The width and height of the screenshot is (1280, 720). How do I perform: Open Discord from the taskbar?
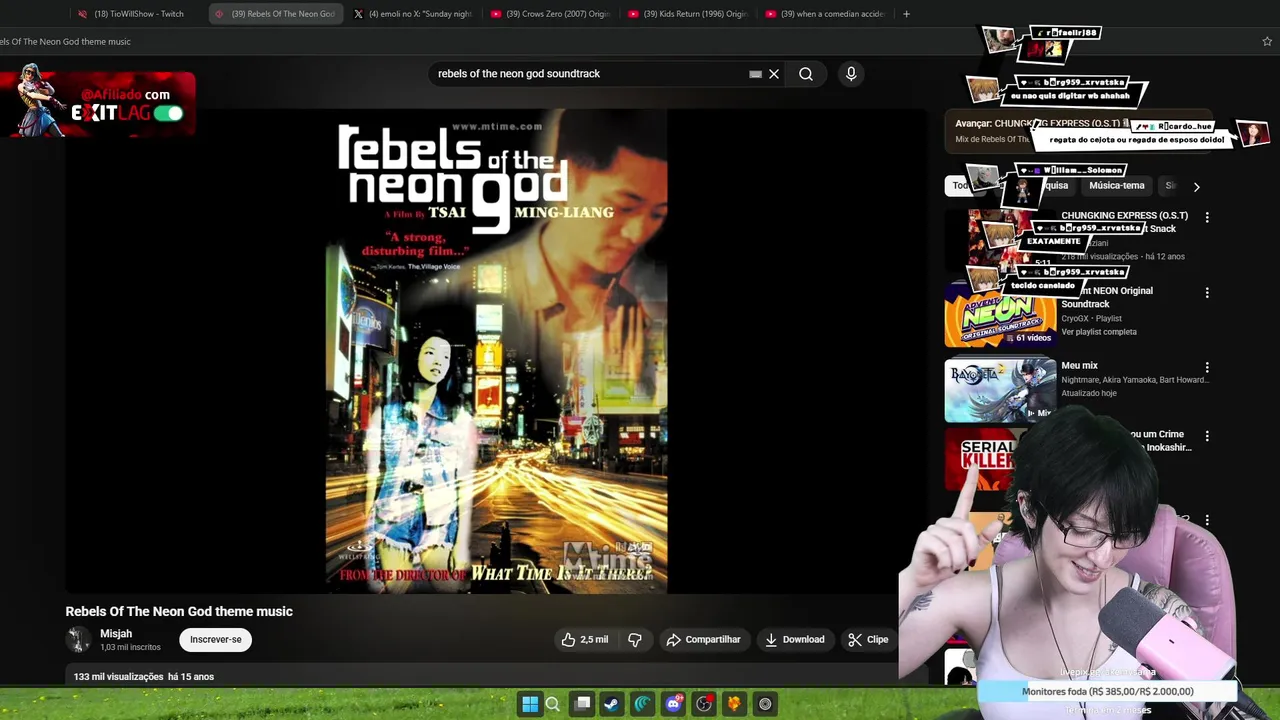coord(674,704)
